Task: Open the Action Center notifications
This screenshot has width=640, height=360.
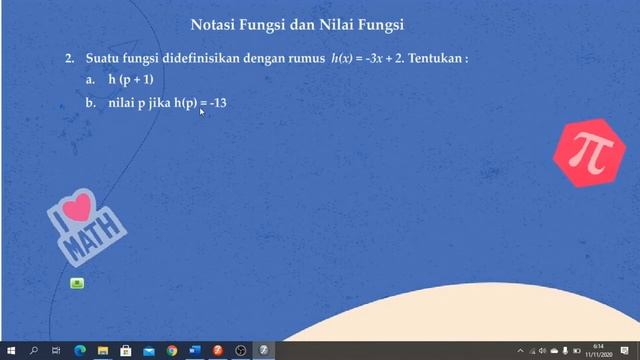Action: coord(624,351)
